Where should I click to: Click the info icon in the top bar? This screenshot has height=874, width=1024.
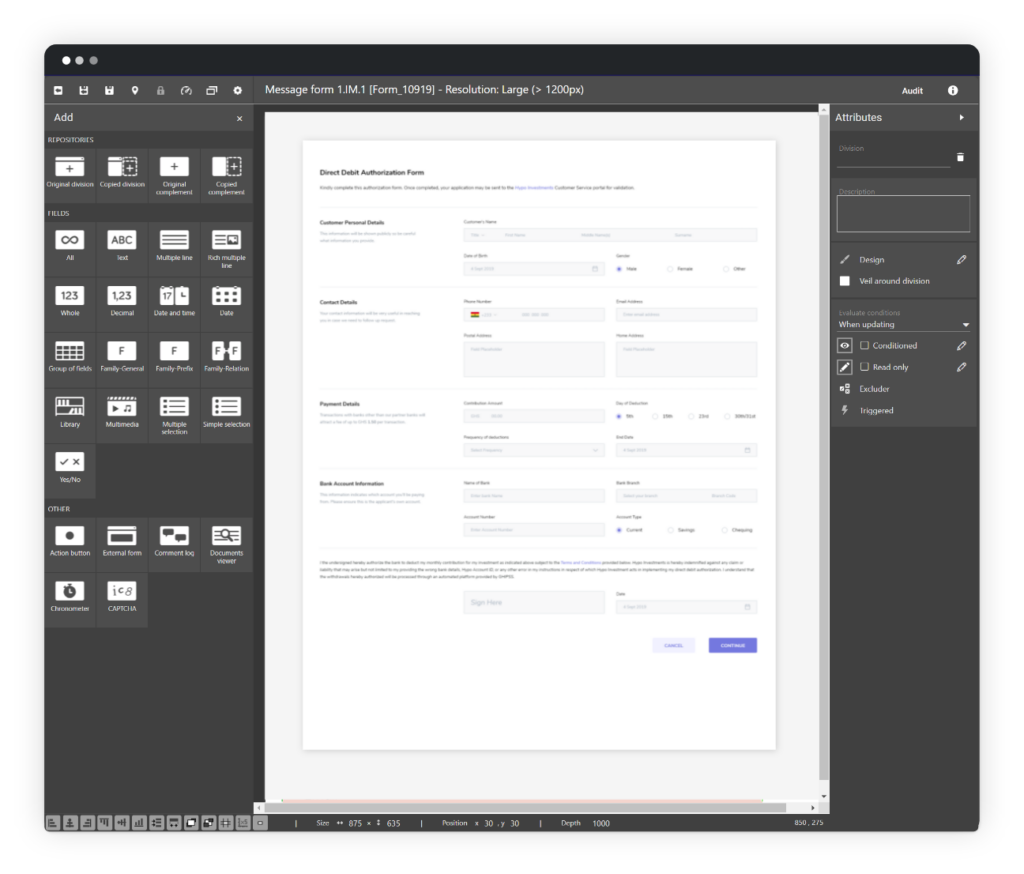point(953,89)
